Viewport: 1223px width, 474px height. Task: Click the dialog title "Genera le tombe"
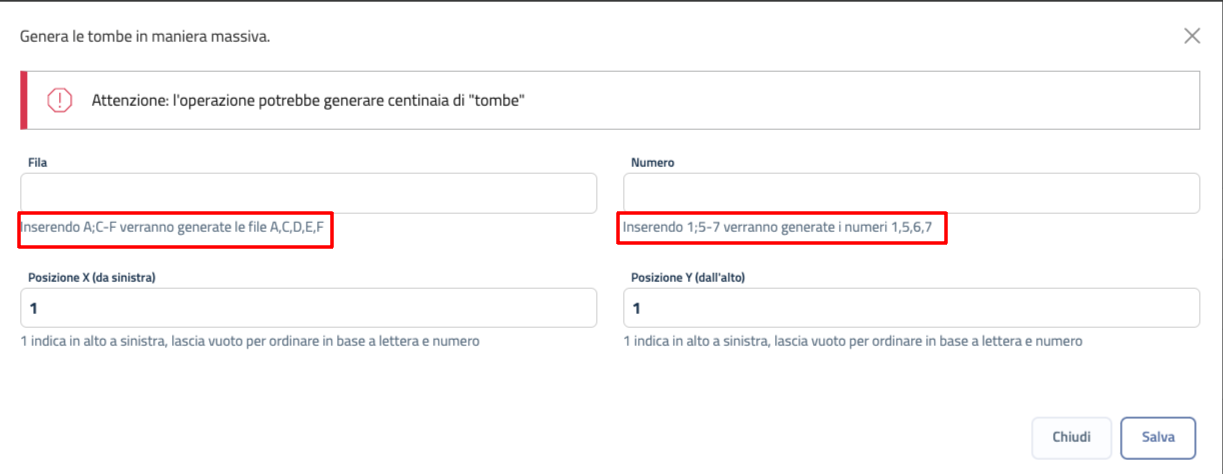pyautogui.click(x=145, y=37)
